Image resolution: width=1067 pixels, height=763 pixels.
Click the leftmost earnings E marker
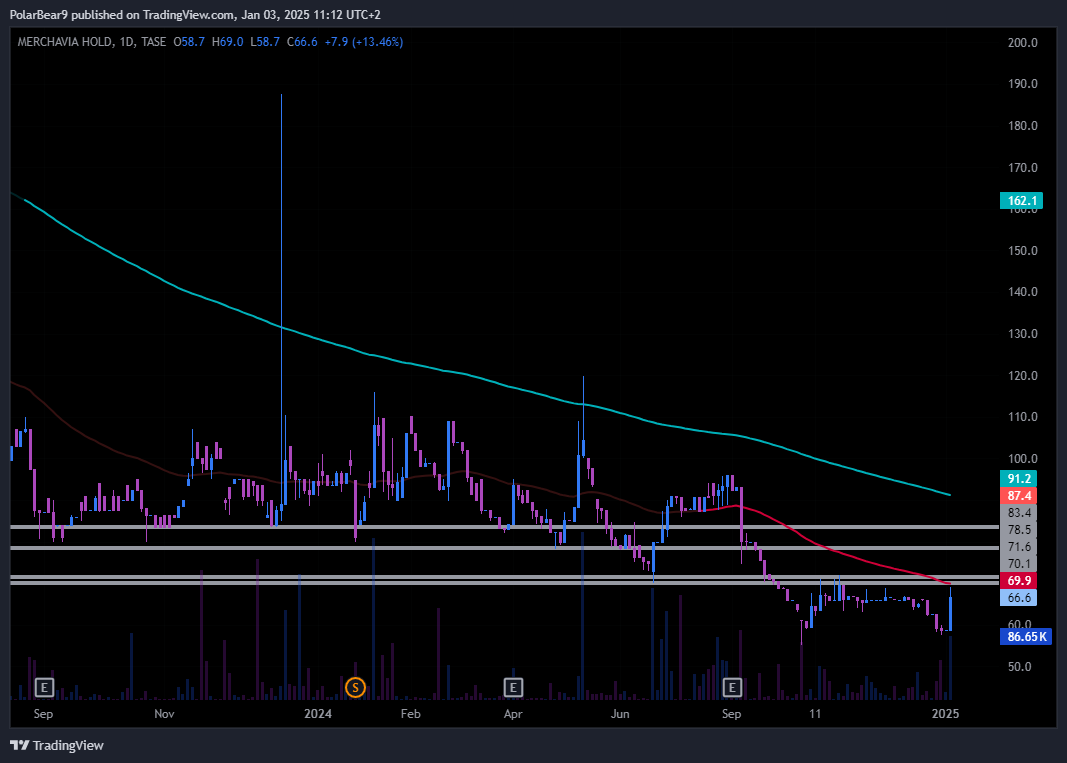pyautogui.click(x=43, y=687)
